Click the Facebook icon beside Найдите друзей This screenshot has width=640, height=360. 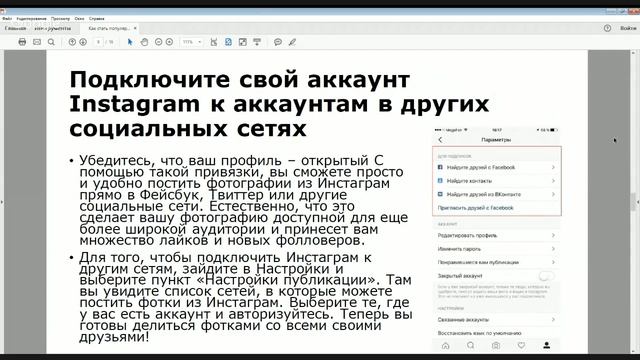pyautogui.click(x=440, y=167)
